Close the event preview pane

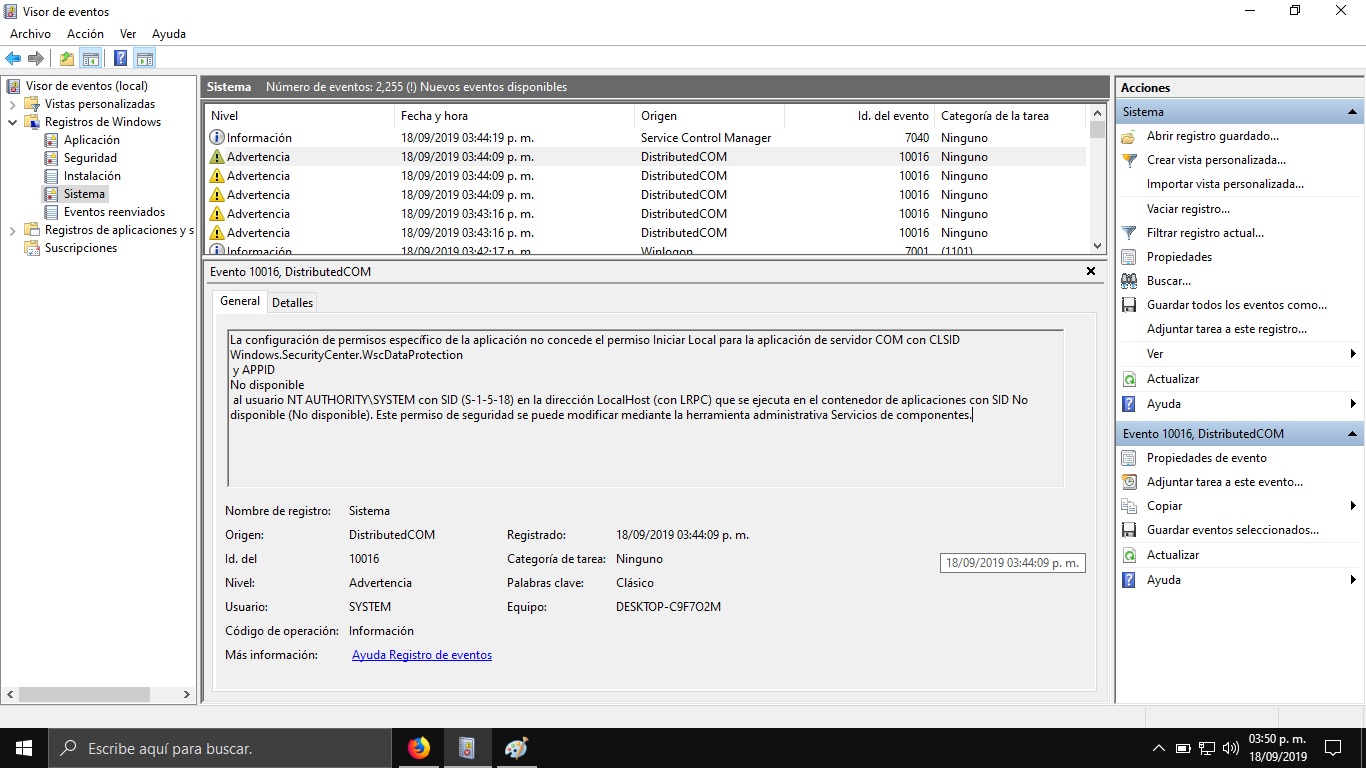[x=1091, y=271]
